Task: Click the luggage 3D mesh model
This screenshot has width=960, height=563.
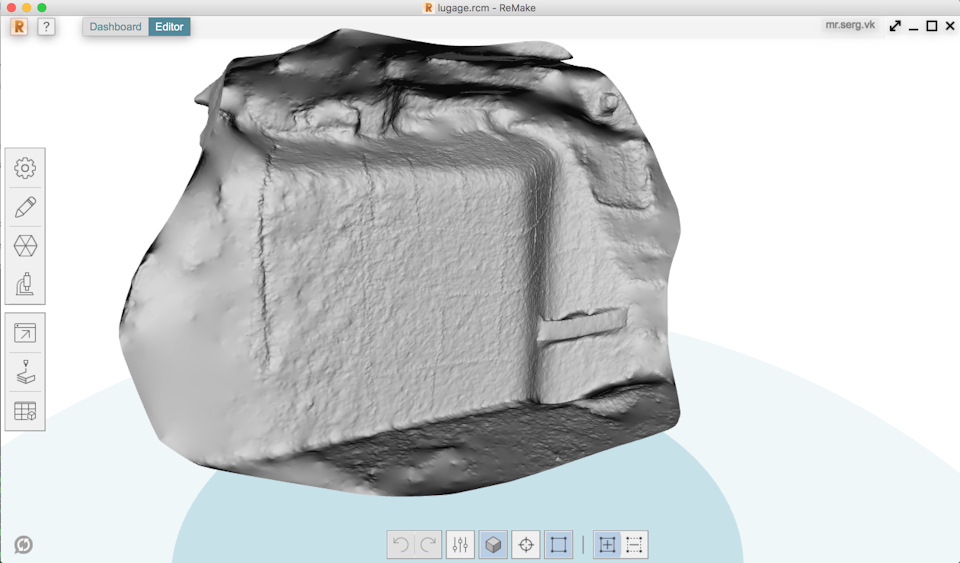Action: point(398,263)
